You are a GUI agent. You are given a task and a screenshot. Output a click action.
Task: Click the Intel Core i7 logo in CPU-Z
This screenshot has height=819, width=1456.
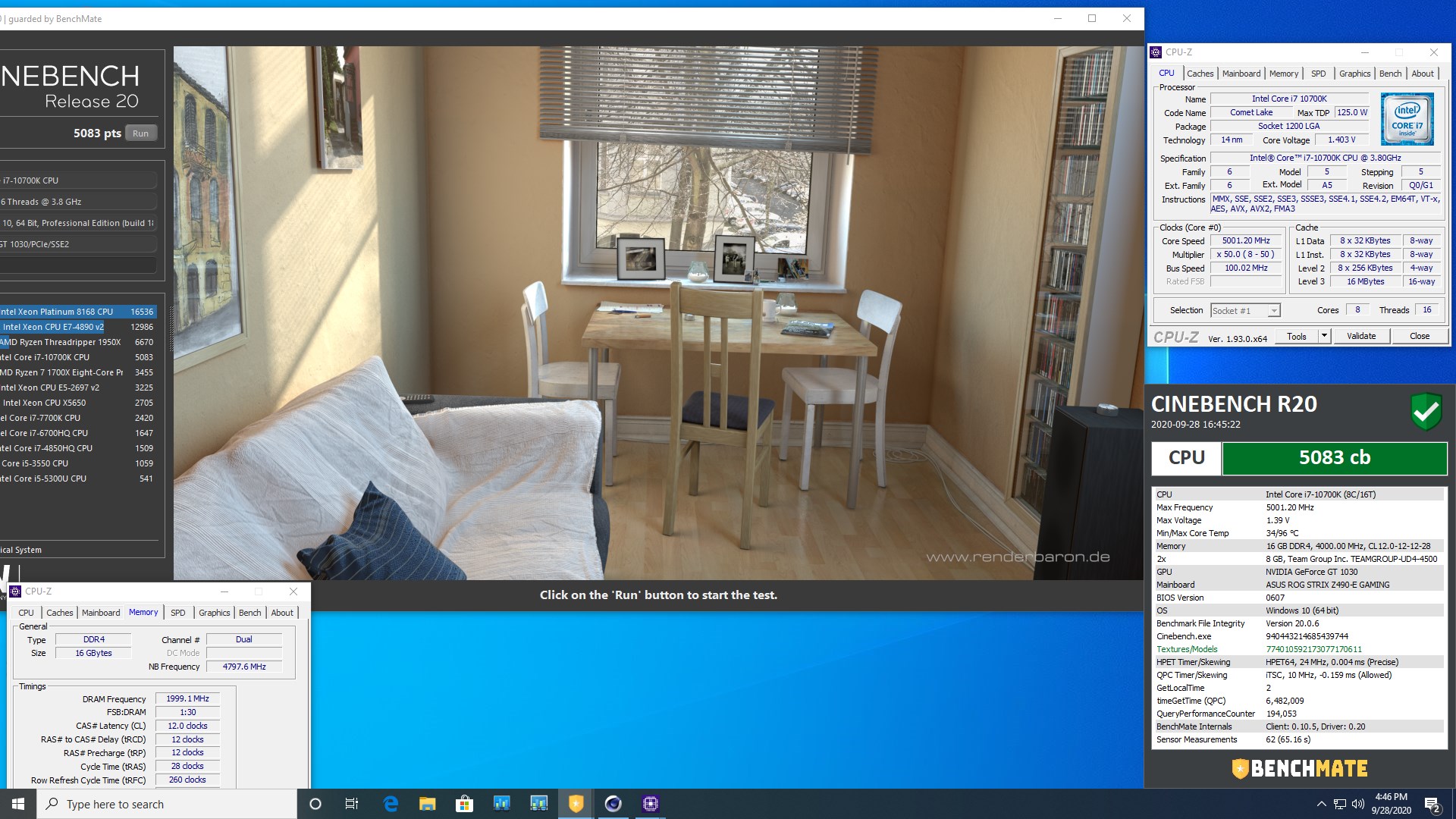1407,119
